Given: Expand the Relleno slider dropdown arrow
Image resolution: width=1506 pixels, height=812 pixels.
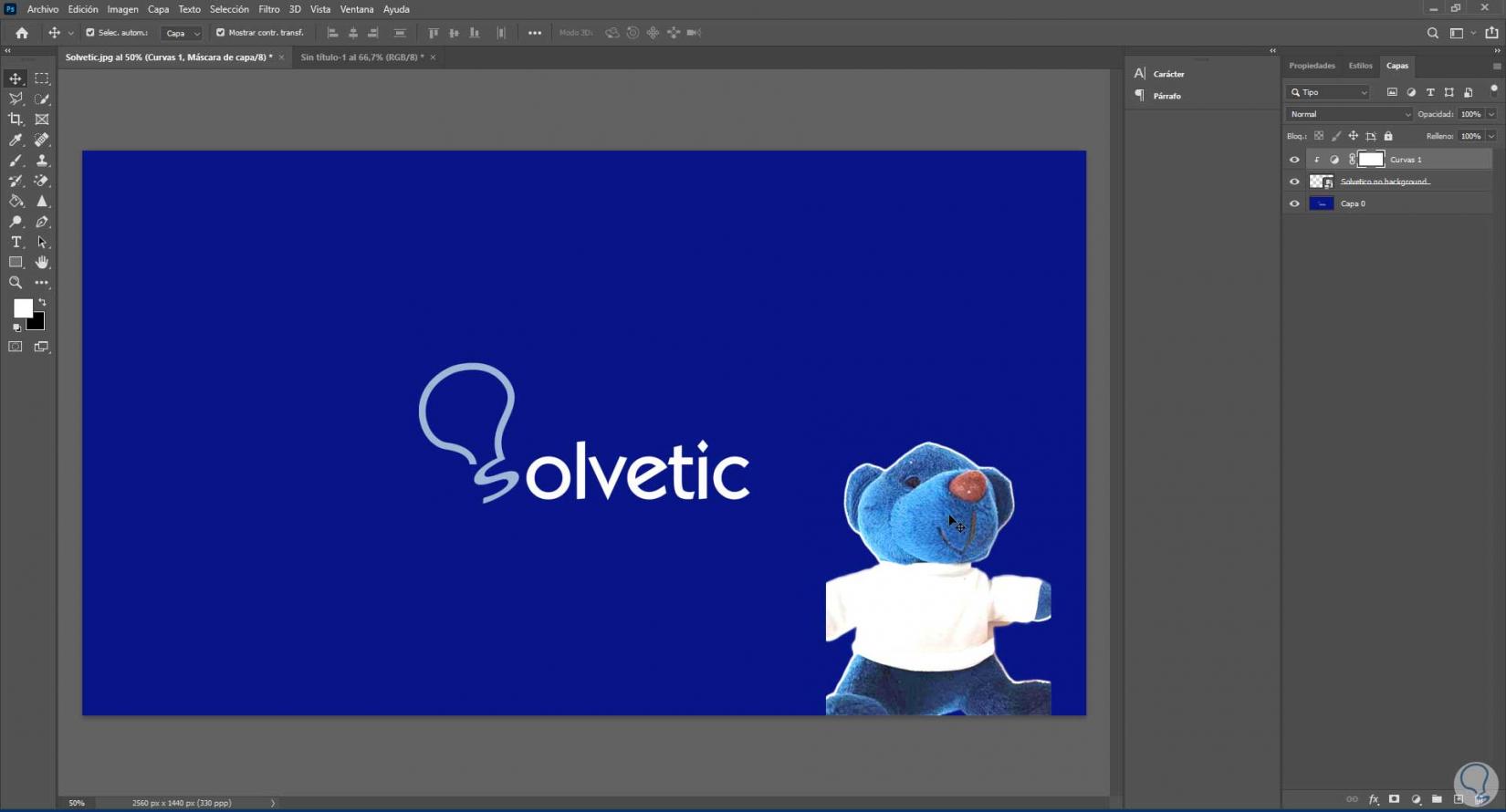Looking at the screenshot, I should point(1491,136).
